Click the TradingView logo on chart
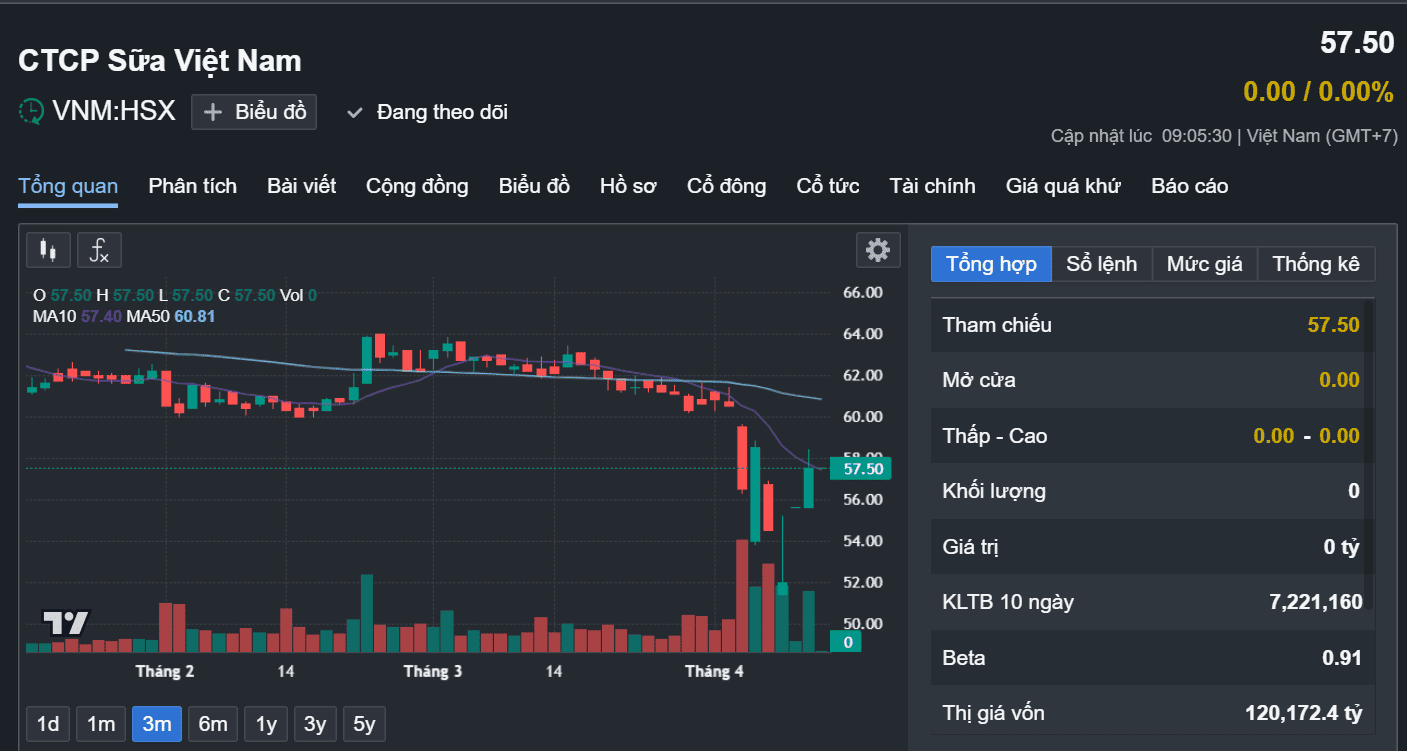This screenshot has width=1407, height=751. [66, 623]
